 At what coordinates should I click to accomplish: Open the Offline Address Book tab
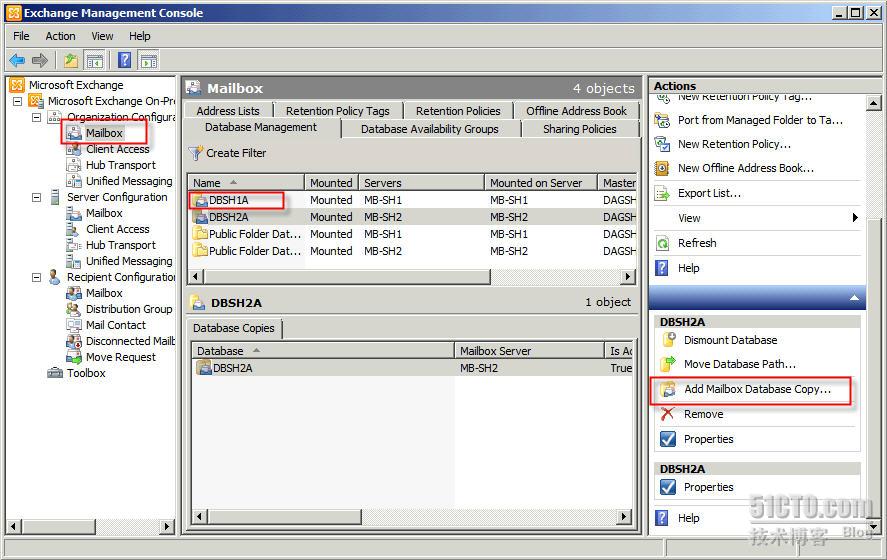(576, 111)
